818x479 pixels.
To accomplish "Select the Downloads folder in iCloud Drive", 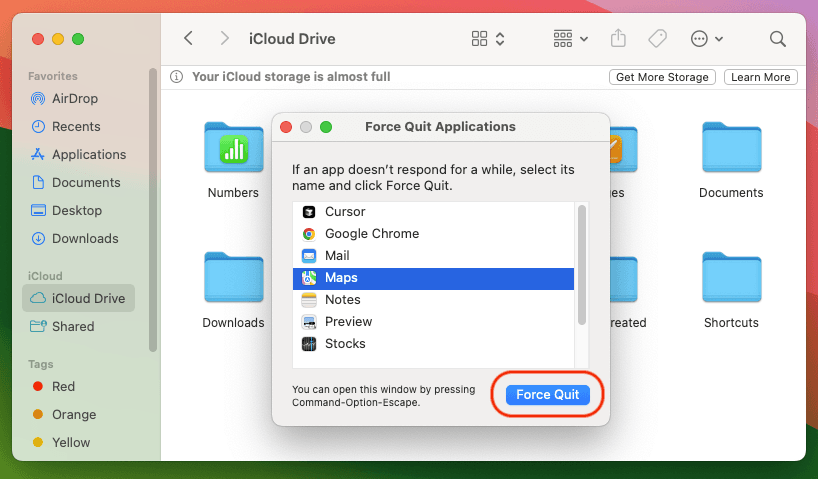I will 233,278.
